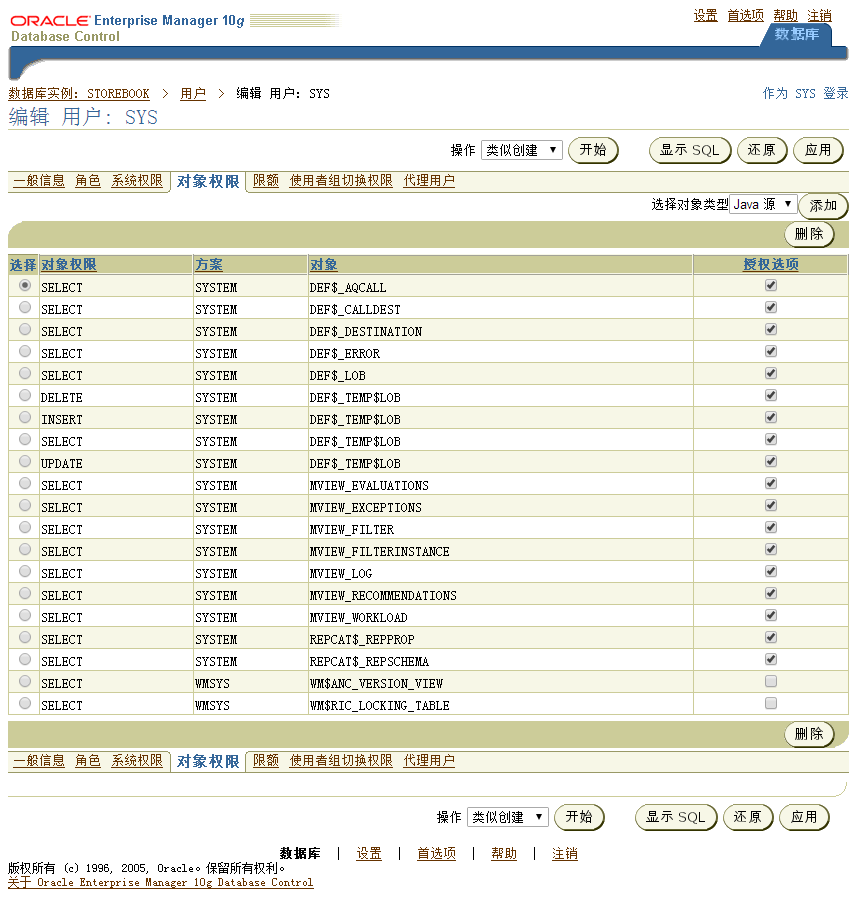This screenshot has height=897, width=857.
Task: Open 帮助 link in top header
Action: 785,15
